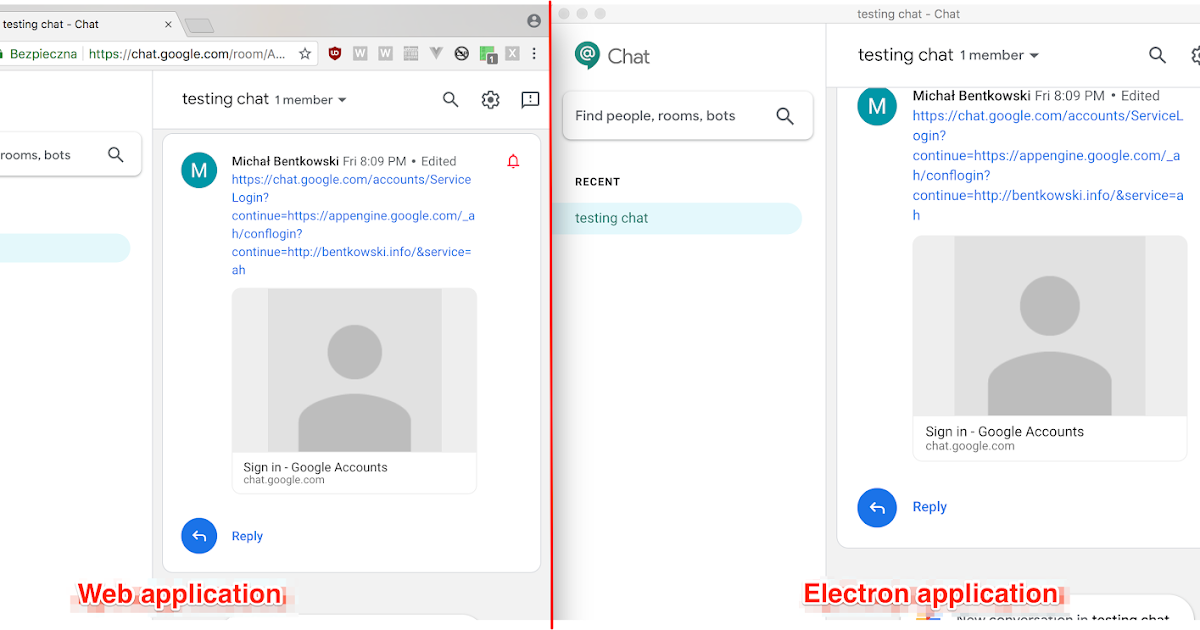Open a new tab in Chrome
This screenshot has width=1200, height=630.
[x=199, y=25]
